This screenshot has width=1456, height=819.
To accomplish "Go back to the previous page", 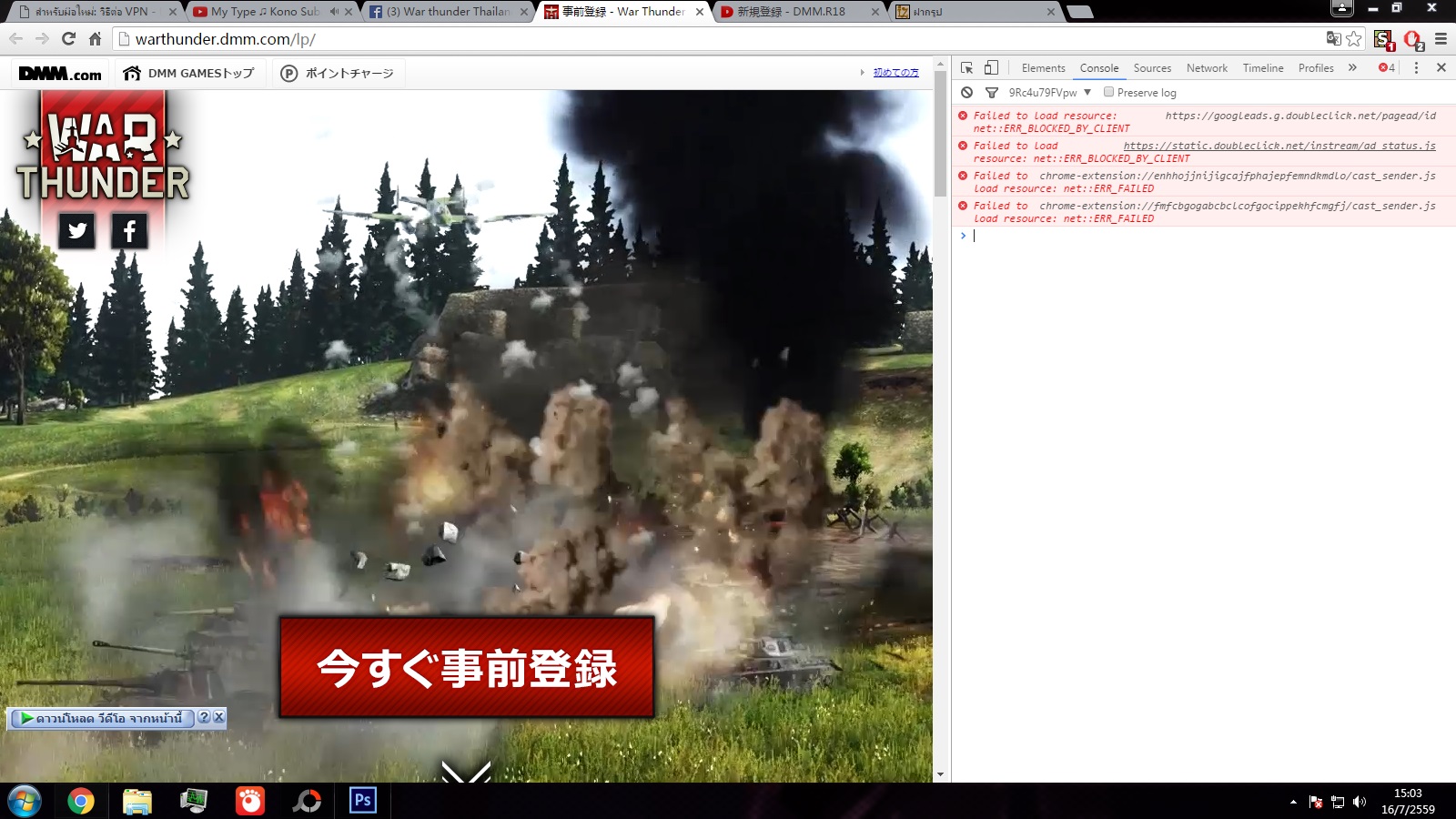I will (15, 39).
